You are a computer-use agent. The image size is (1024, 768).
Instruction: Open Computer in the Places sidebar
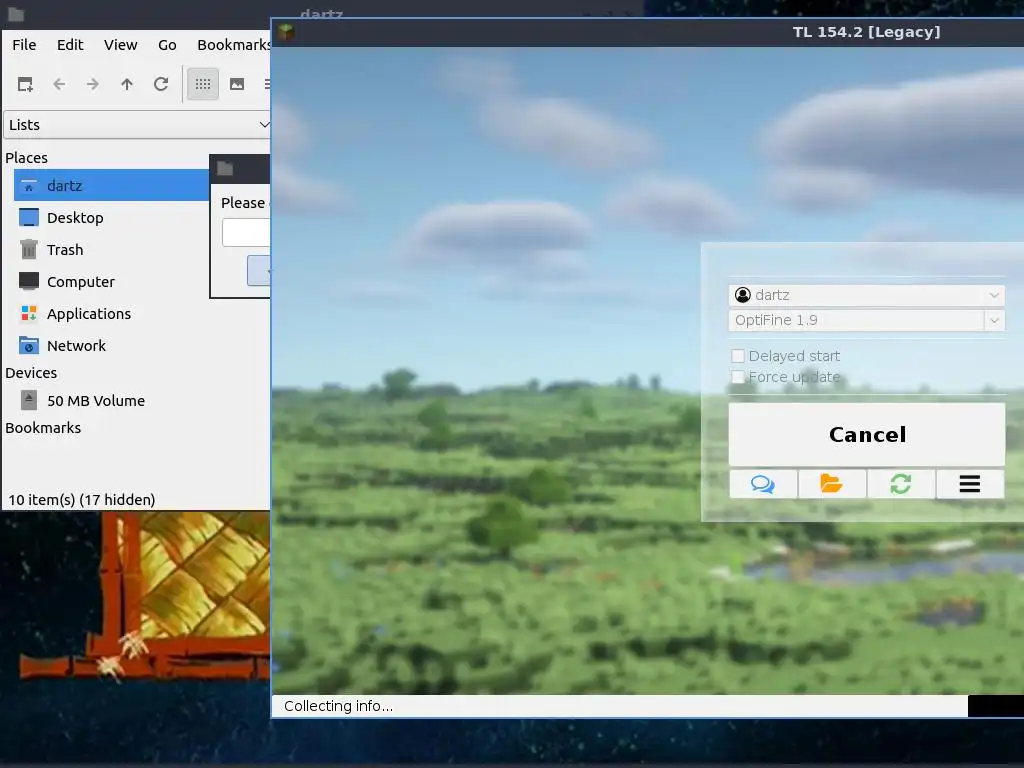point(80,281)
